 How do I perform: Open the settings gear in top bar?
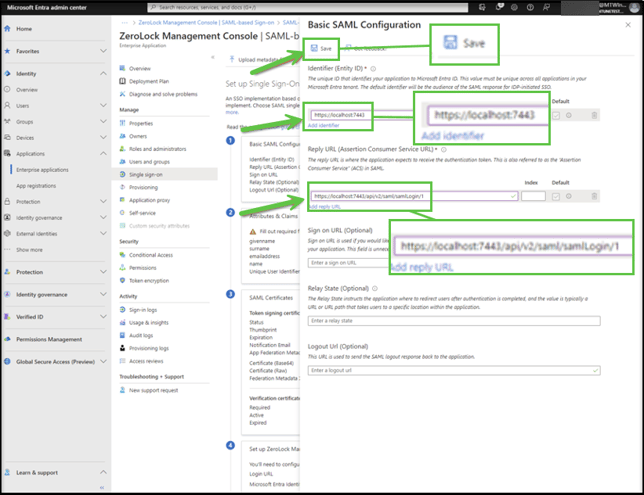pyautogui.click(x=514, y=7)
